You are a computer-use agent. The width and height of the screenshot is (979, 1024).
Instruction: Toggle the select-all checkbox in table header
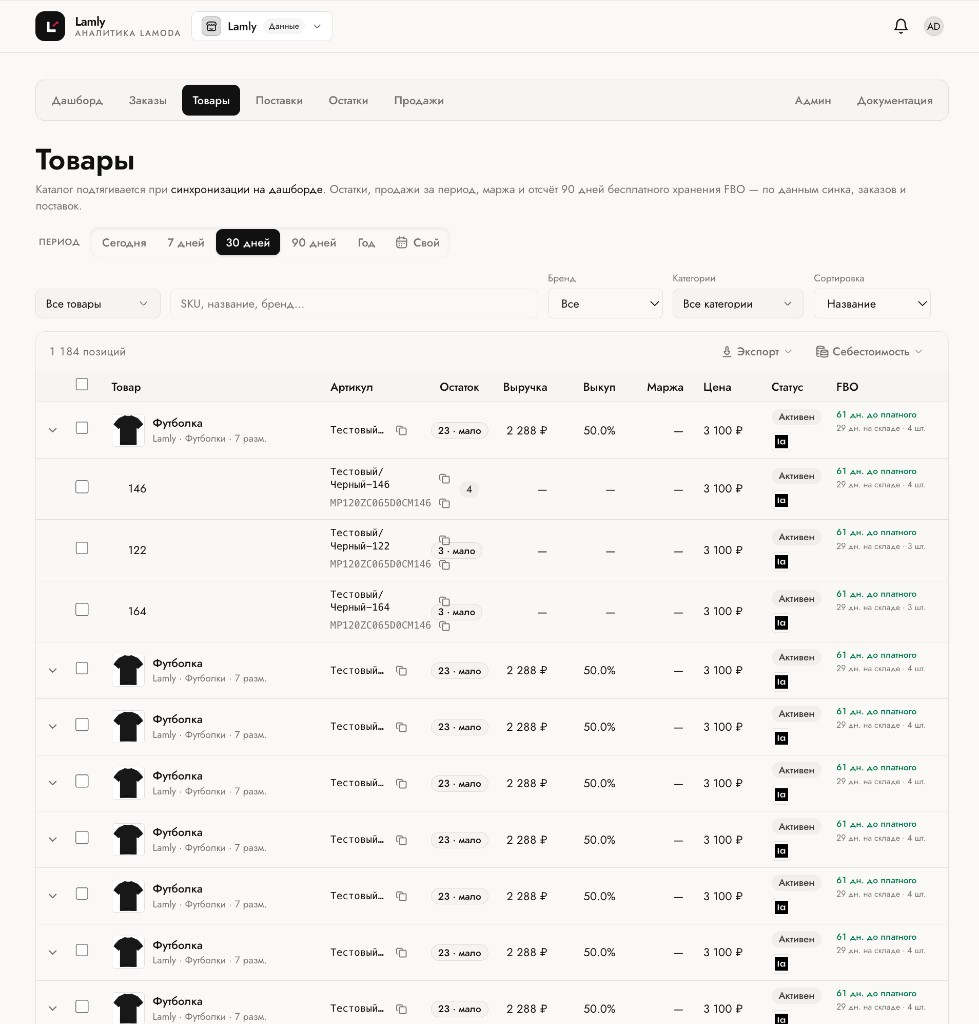tap(82, 384)
